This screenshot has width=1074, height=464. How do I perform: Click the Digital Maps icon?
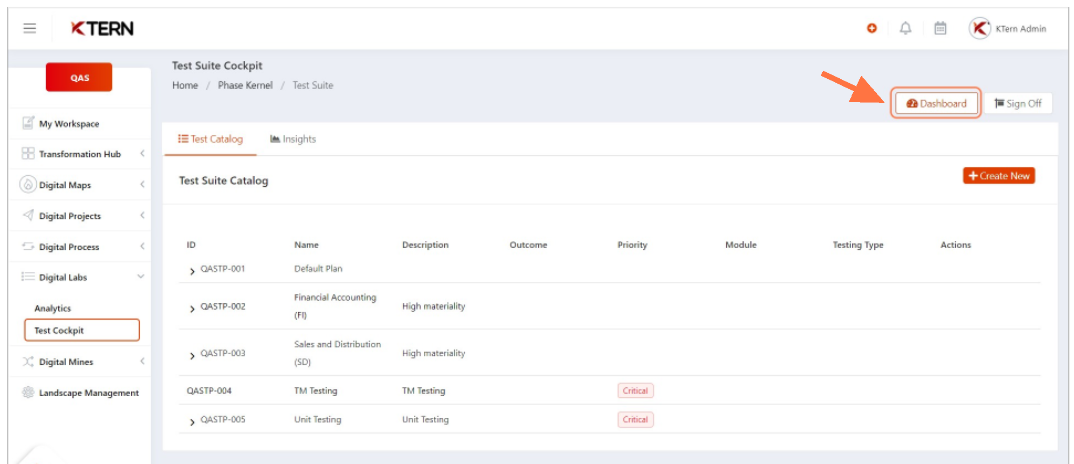click(28, 184)
